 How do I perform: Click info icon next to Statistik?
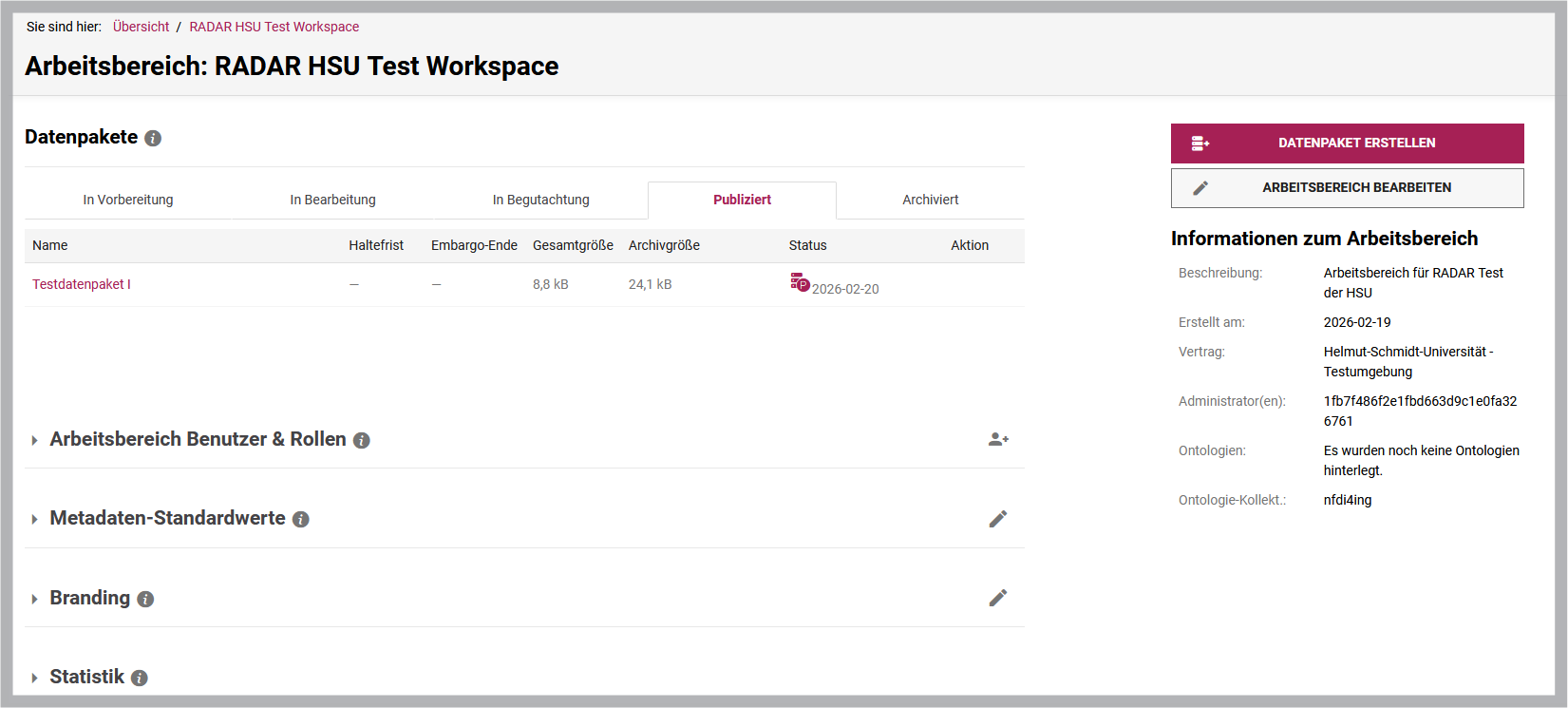[140, 679]
